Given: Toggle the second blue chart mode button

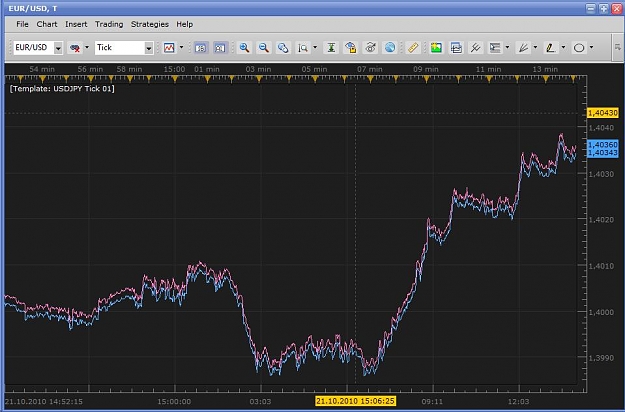Looking at the screenshot, I should (220, 48).
